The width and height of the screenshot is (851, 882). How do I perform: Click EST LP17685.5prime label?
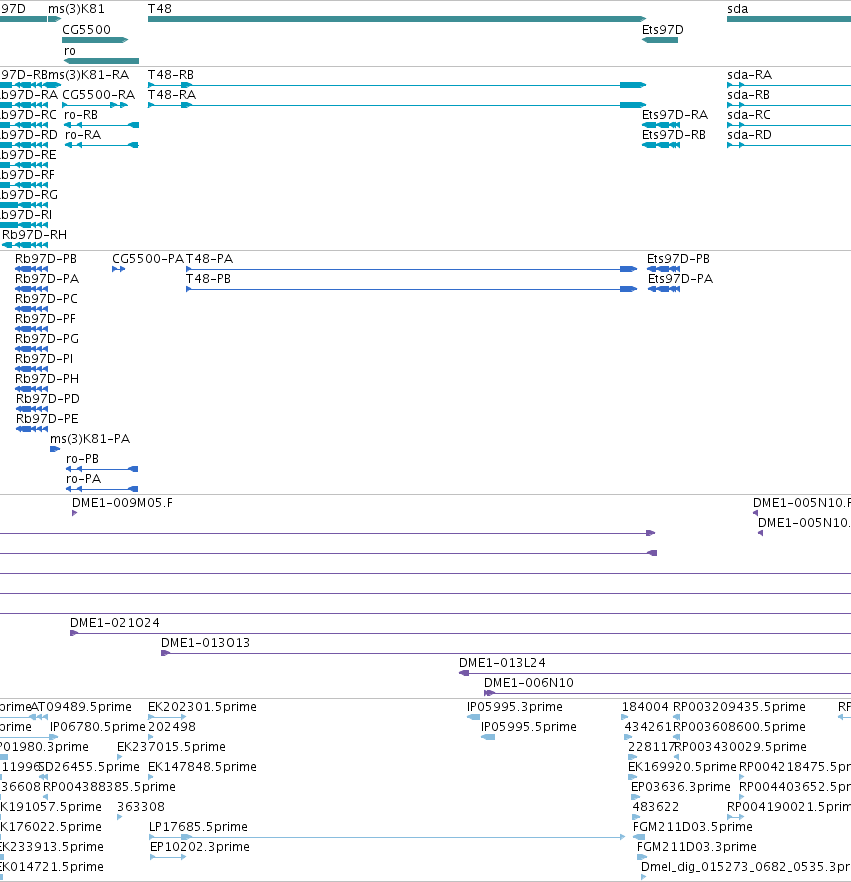point(199,827)
